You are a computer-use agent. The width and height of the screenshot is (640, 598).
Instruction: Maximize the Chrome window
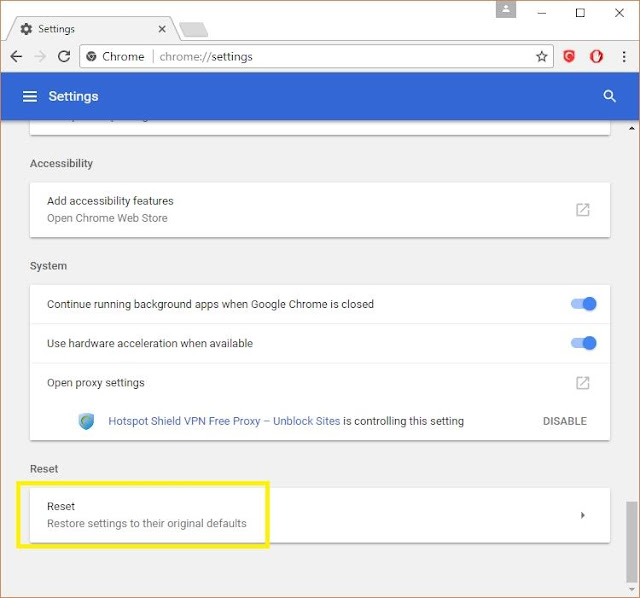click(580, 13)
